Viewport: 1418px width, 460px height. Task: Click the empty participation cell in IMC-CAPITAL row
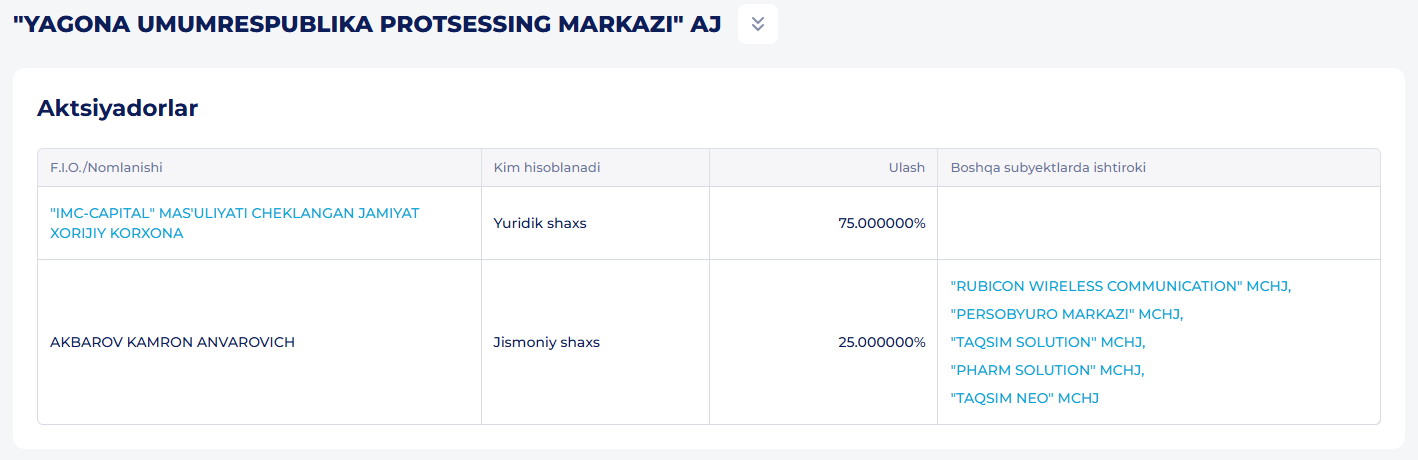pos(1158,223)
